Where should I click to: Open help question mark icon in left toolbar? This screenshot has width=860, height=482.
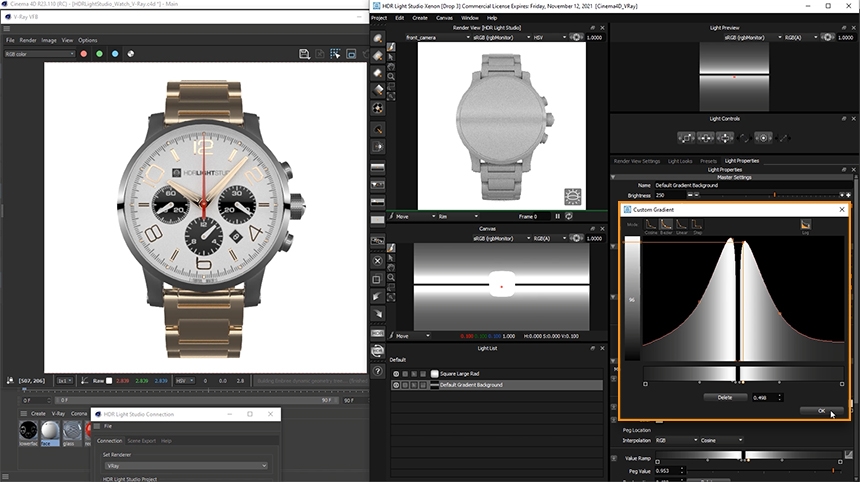377,371
